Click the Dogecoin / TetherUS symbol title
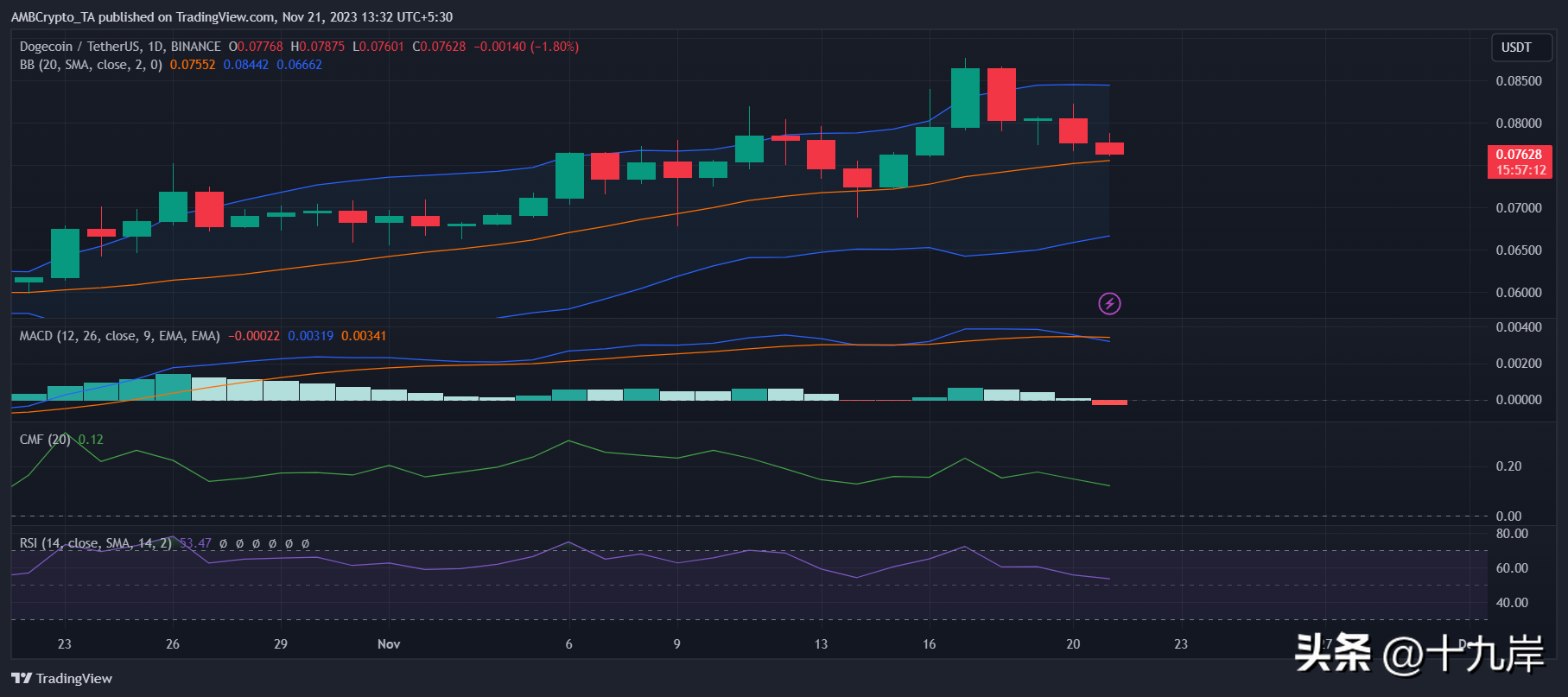Image resolution: width=1568 pixels, height=697 pixels. click(120, 47)
